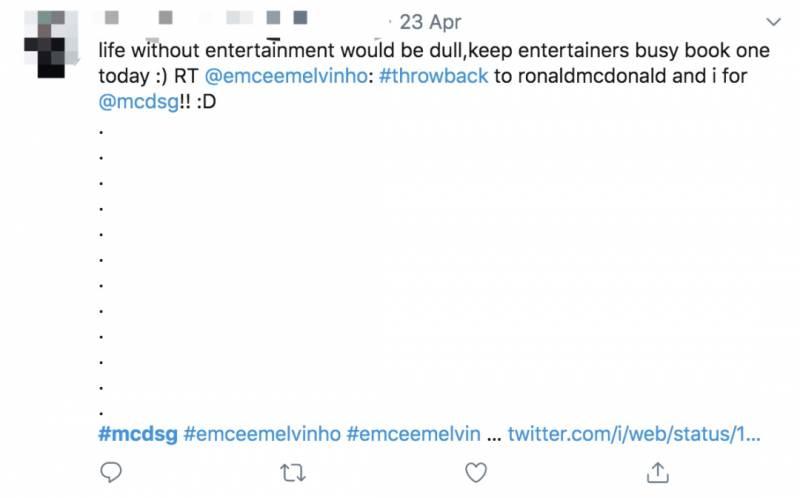This screenshot has height=498, width=800.
Task: Click the 23 Apr timestamp
Action: tap(430, 22)
